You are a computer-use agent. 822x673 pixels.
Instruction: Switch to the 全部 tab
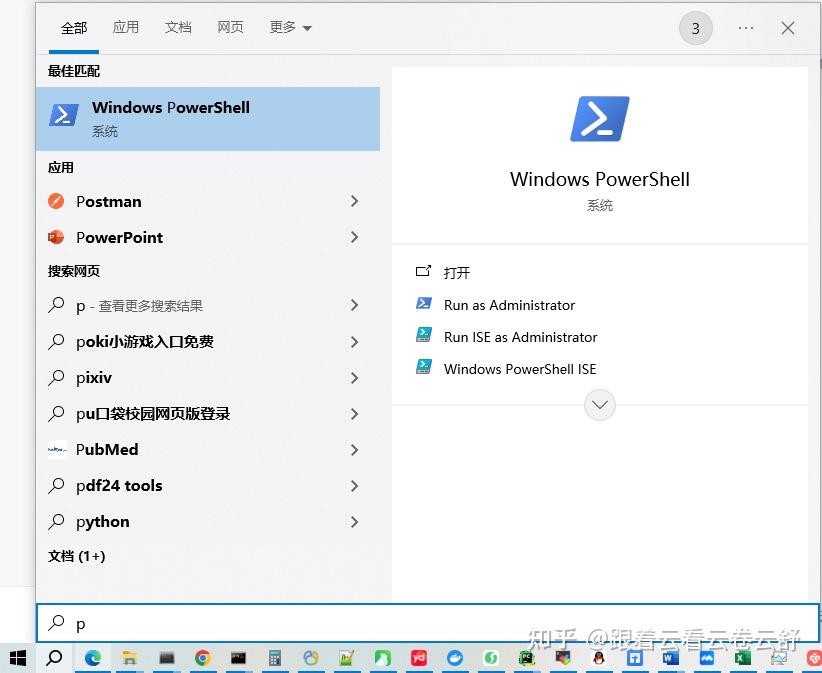click(74, 28)
